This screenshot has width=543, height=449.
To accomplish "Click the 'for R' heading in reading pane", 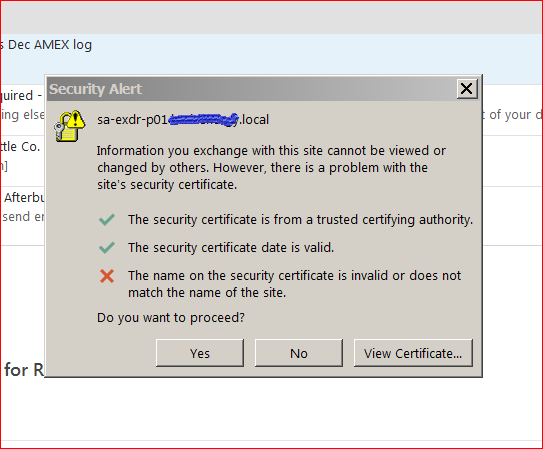I will (x=24, y=370).
